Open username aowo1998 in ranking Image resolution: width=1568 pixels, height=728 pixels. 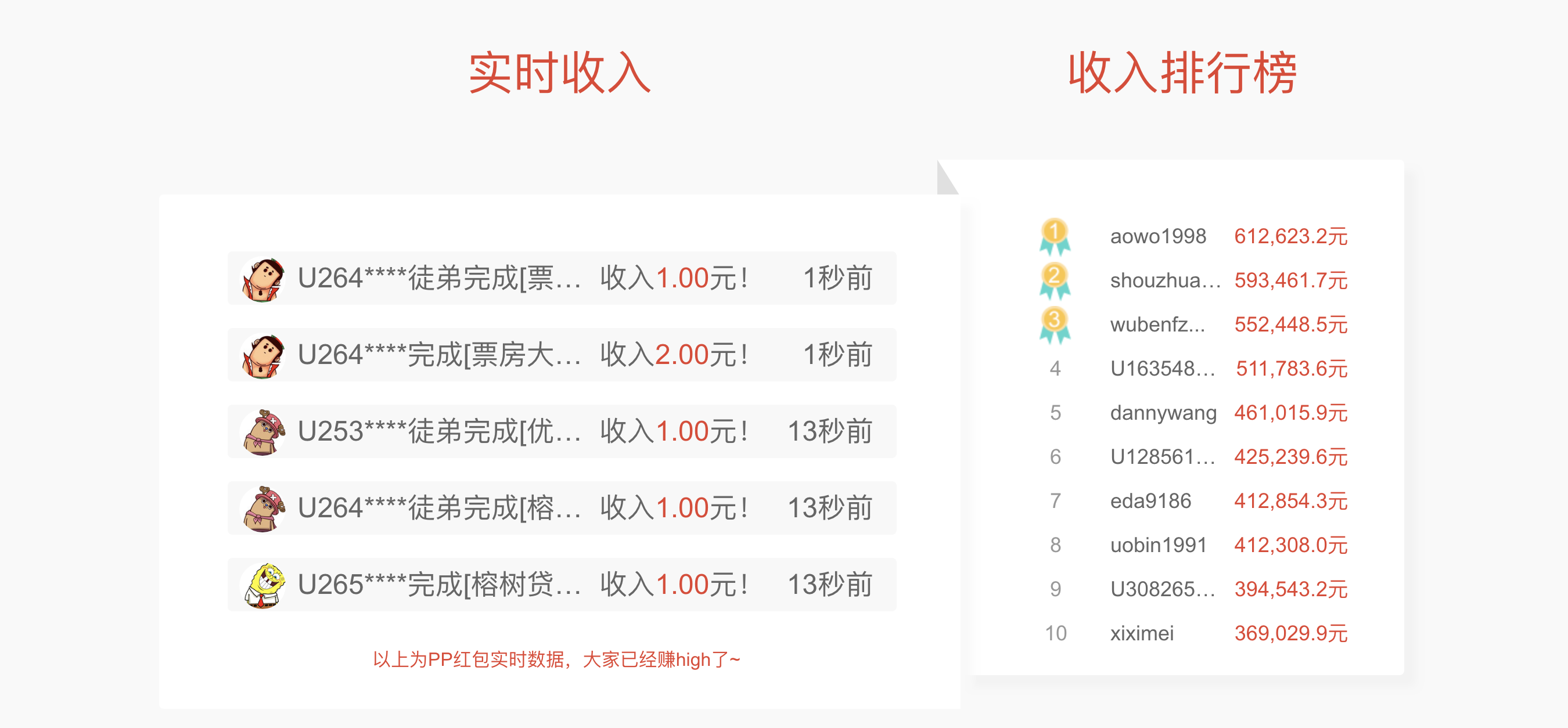(1157, 236)
